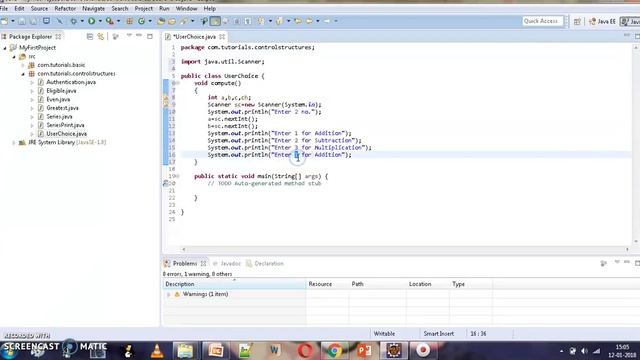Viewport: 640px width, 360px height.
Task: Open the Opera browser taskbar icon
Action: click(x=304, y=351)
